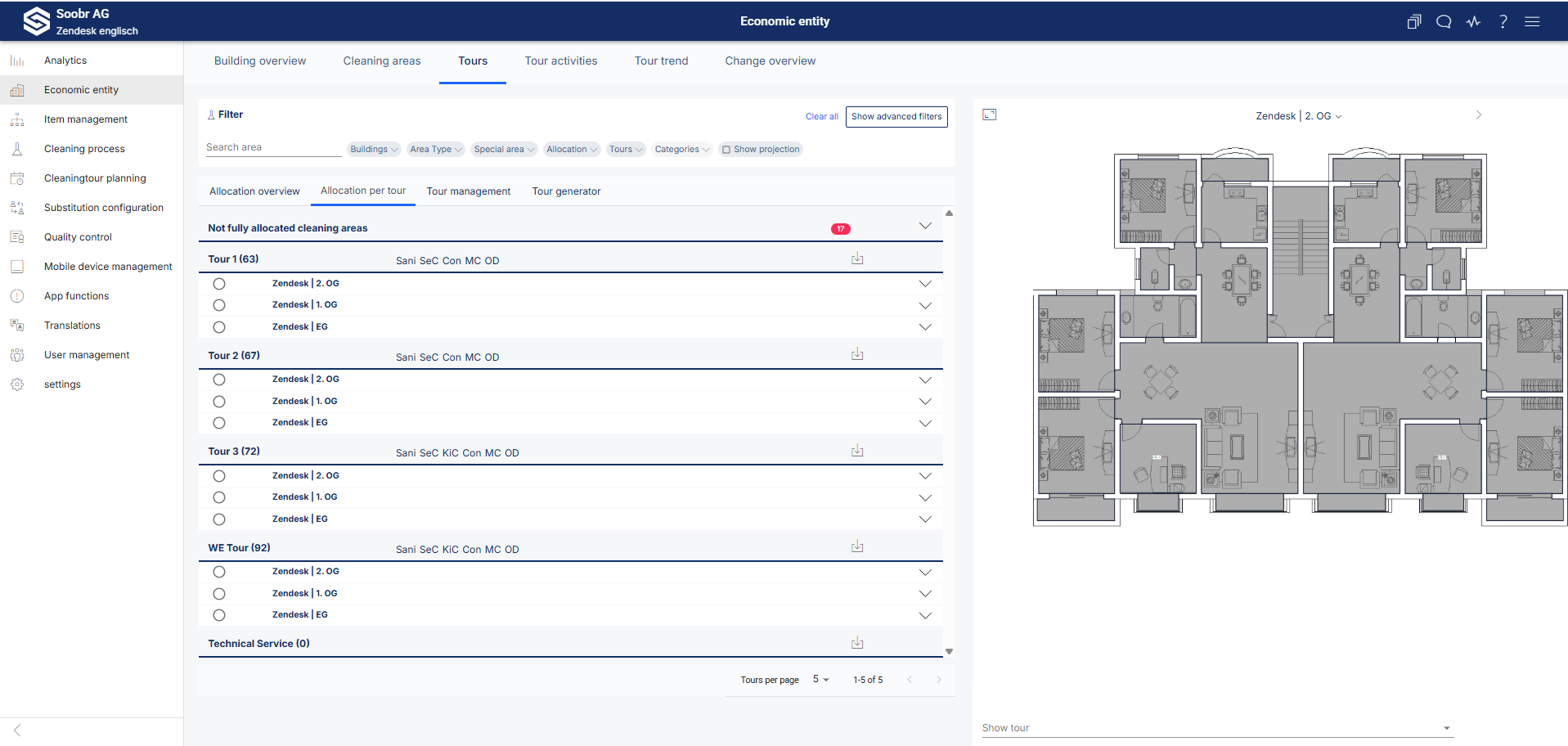Click the activity pulse icon in header
Screen dimensions: 1568x746
tap(1473, 22)
